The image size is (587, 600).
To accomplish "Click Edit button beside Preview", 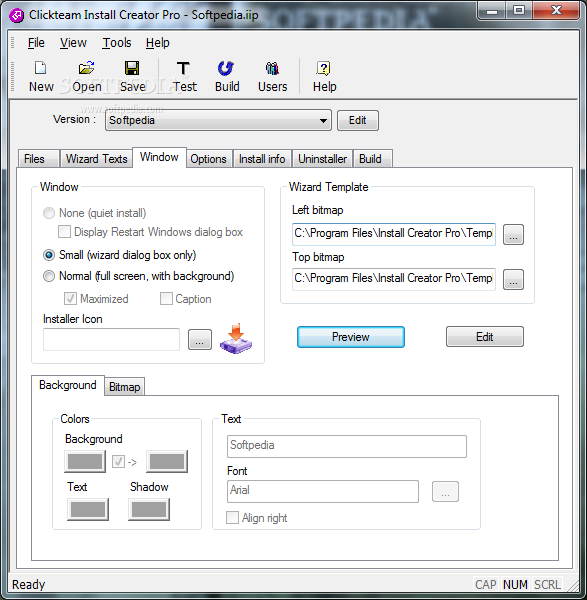I will point(484,337).
